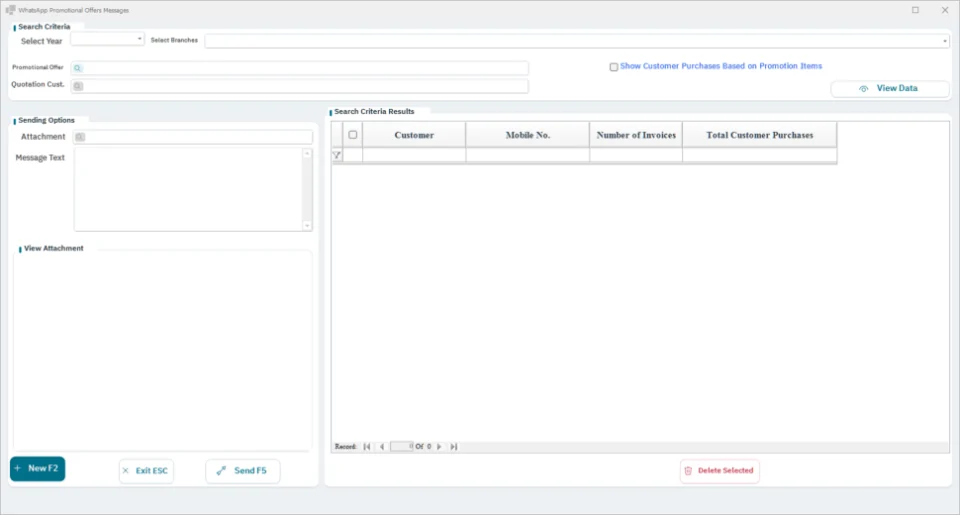Click into the Attachment field

click(193, 137)
